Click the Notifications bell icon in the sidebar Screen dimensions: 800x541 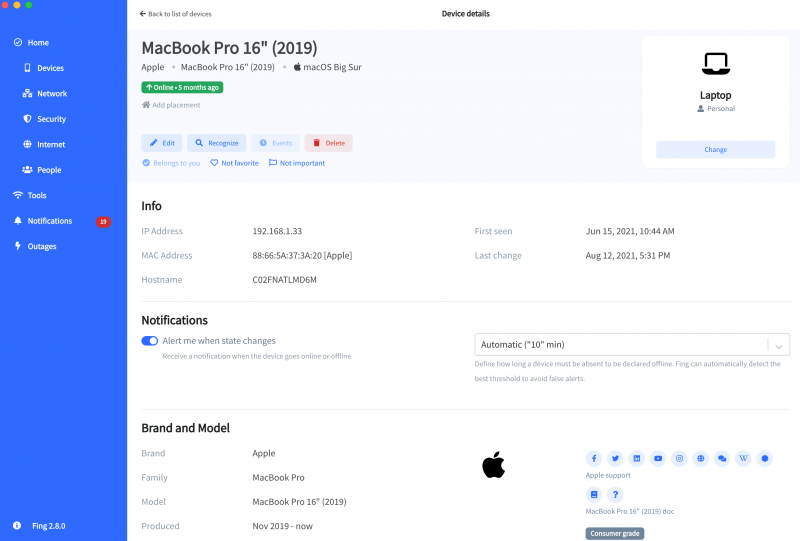(x=18, y=220)
